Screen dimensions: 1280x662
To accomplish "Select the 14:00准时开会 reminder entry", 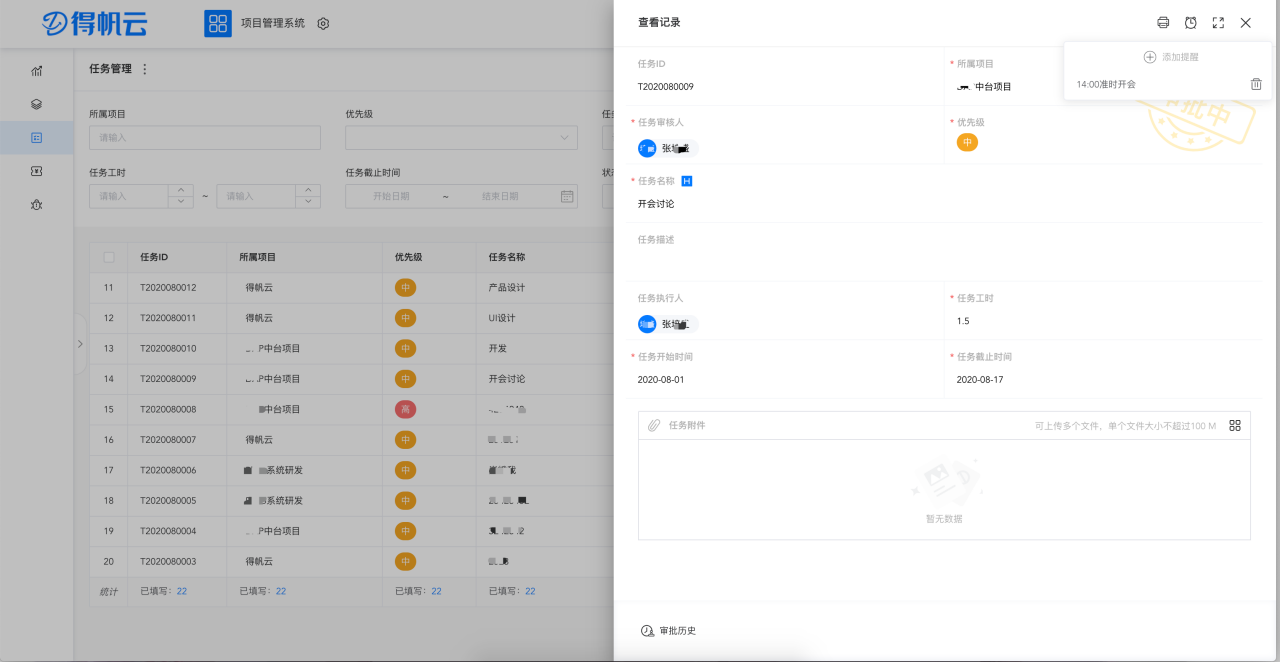I will [1106, 84].
